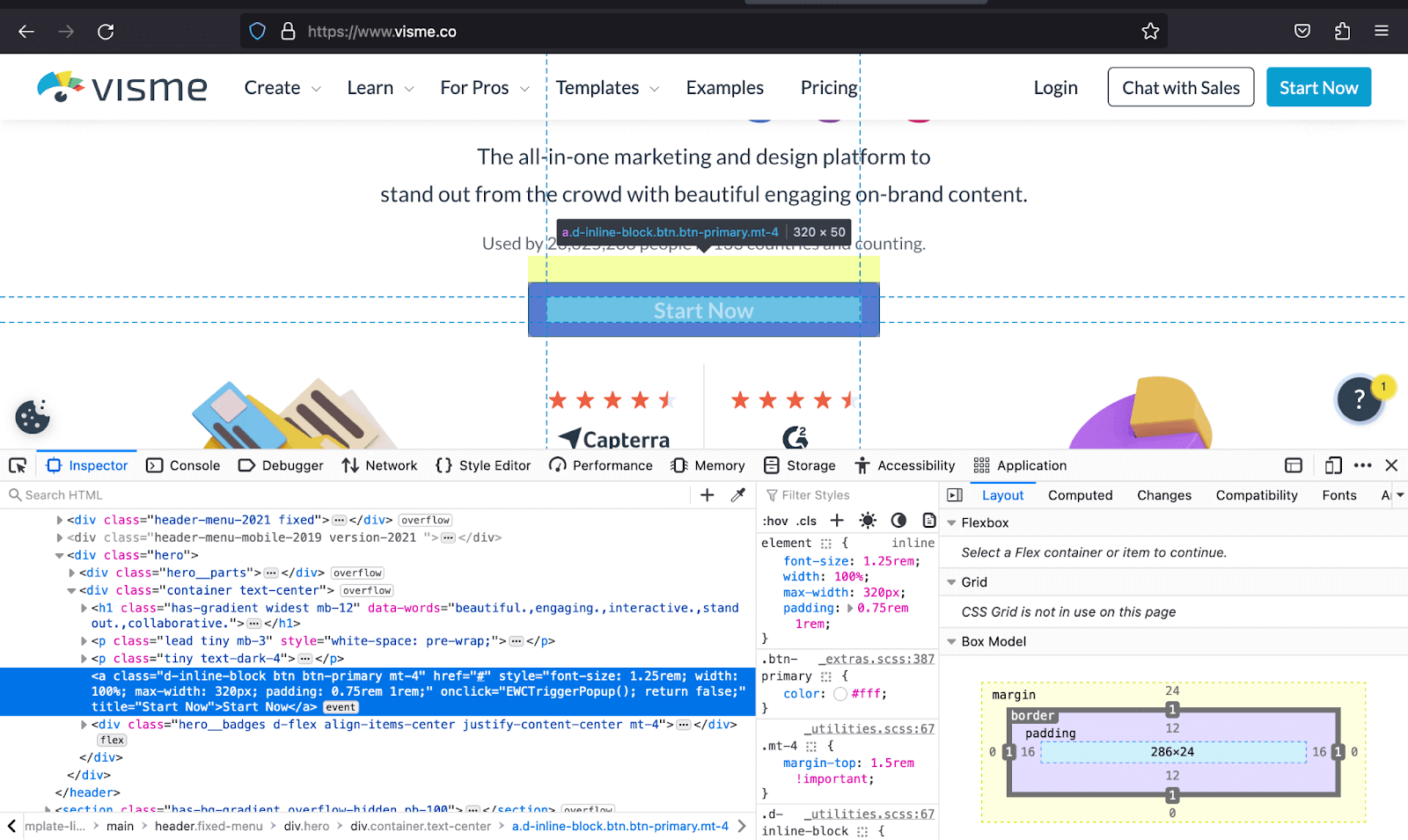Click the white color swatch for #fff
Screen dimensions: 1408x840
point(840,694)
